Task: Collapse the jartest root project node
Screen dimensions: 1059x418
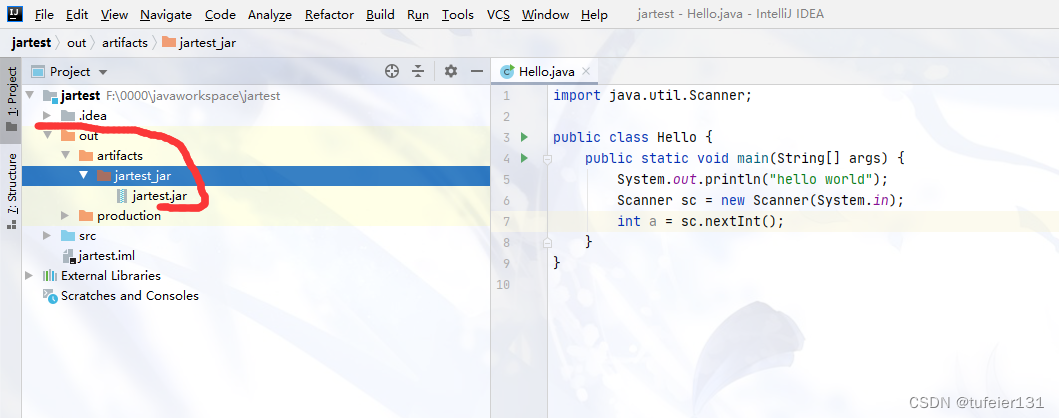Action: coord(29,95)
